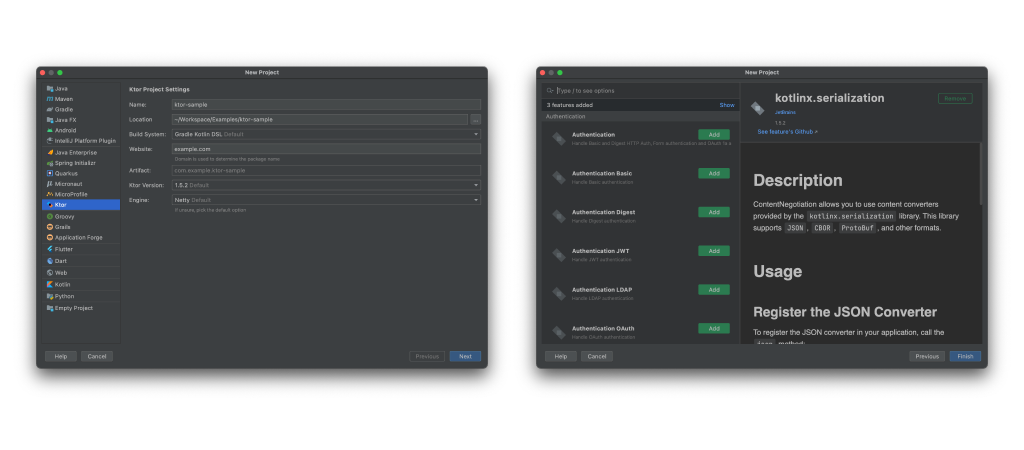This screenshot has width=1024, height=450.
Task: Pick Java FX icon in sidebar
Action: pos(50,120)
